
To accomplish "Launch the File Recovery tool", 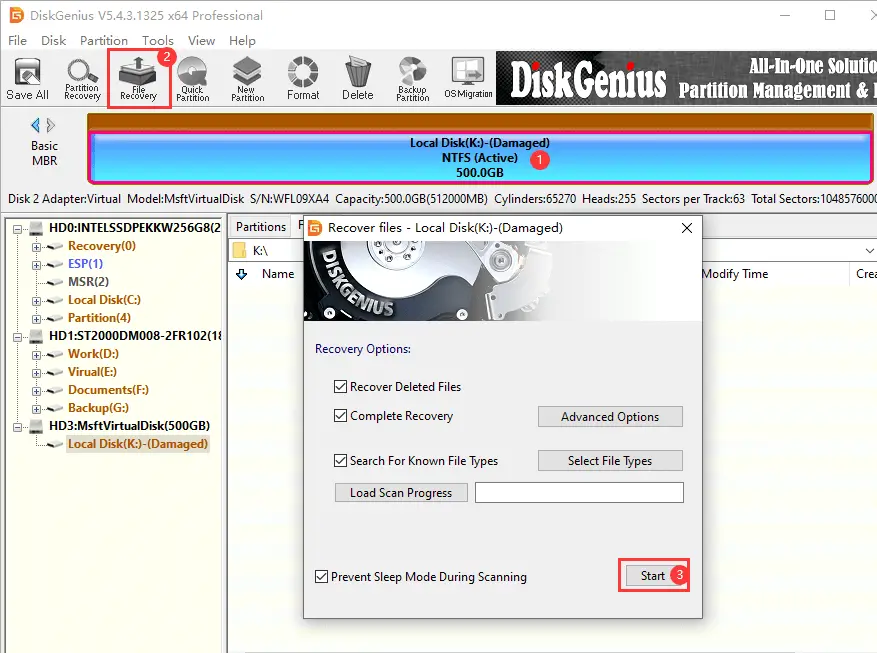I will 138,79.
